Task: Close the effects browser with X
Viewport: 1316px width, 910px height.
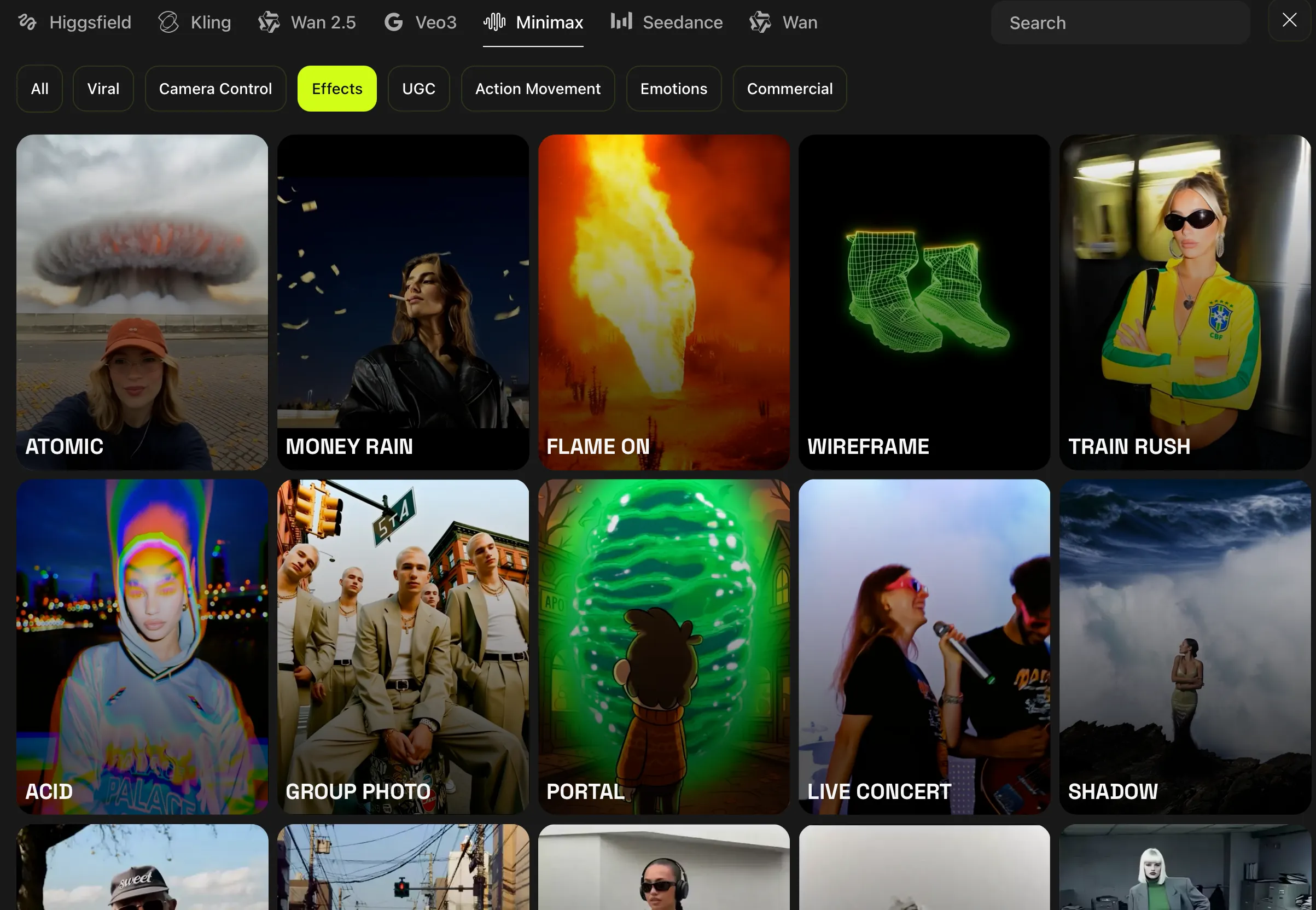Action: (x=1289, y=21)
